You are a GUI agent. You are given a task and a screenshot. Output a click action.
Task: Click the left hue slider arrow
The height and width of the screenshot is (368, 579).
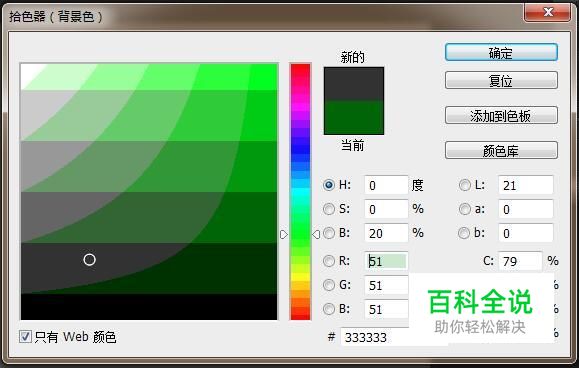(x=284, y=234)
